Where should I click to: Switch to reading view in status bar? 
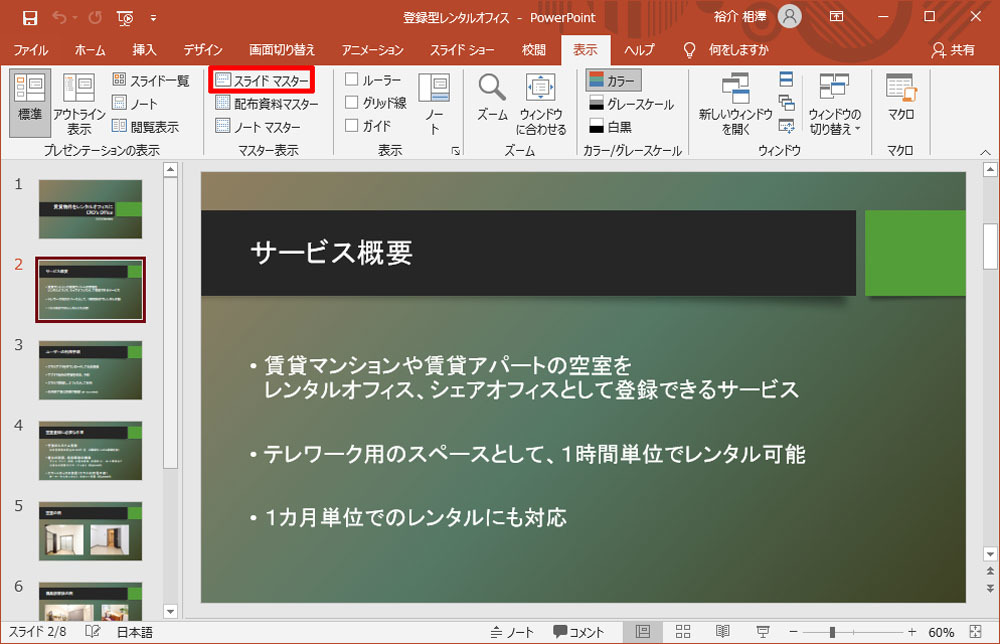[x=723, y=632]
